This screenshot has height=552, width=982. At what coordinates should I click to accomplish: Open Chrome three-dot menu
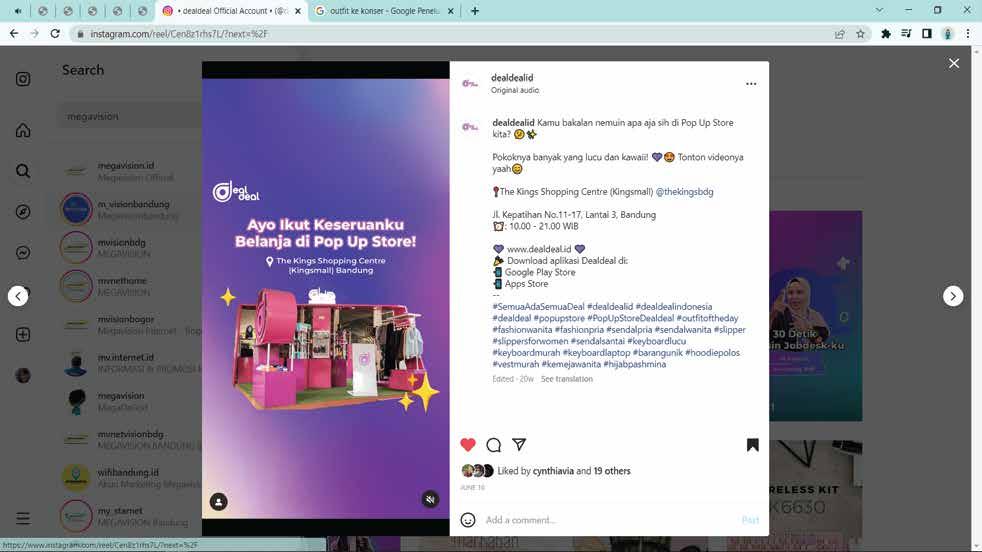click(968, 34)
